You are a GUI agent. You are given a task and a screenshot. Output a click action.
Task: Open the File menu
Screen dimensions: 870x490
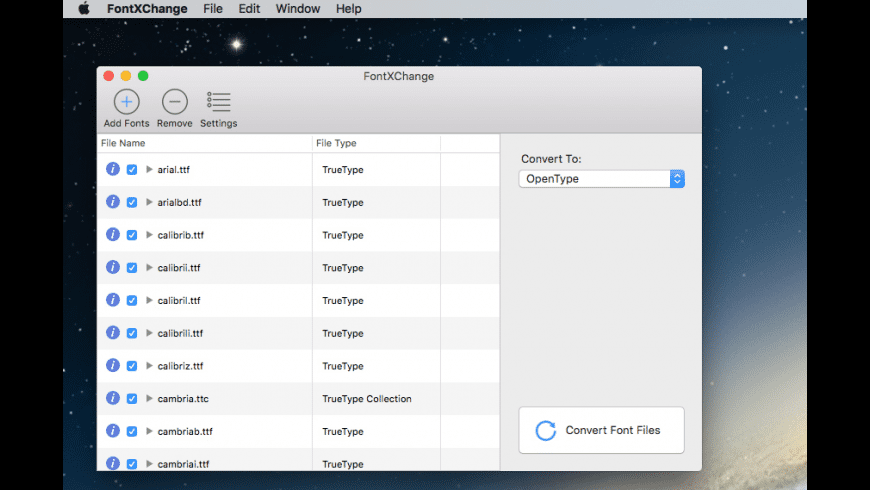[x=212, y=9]
